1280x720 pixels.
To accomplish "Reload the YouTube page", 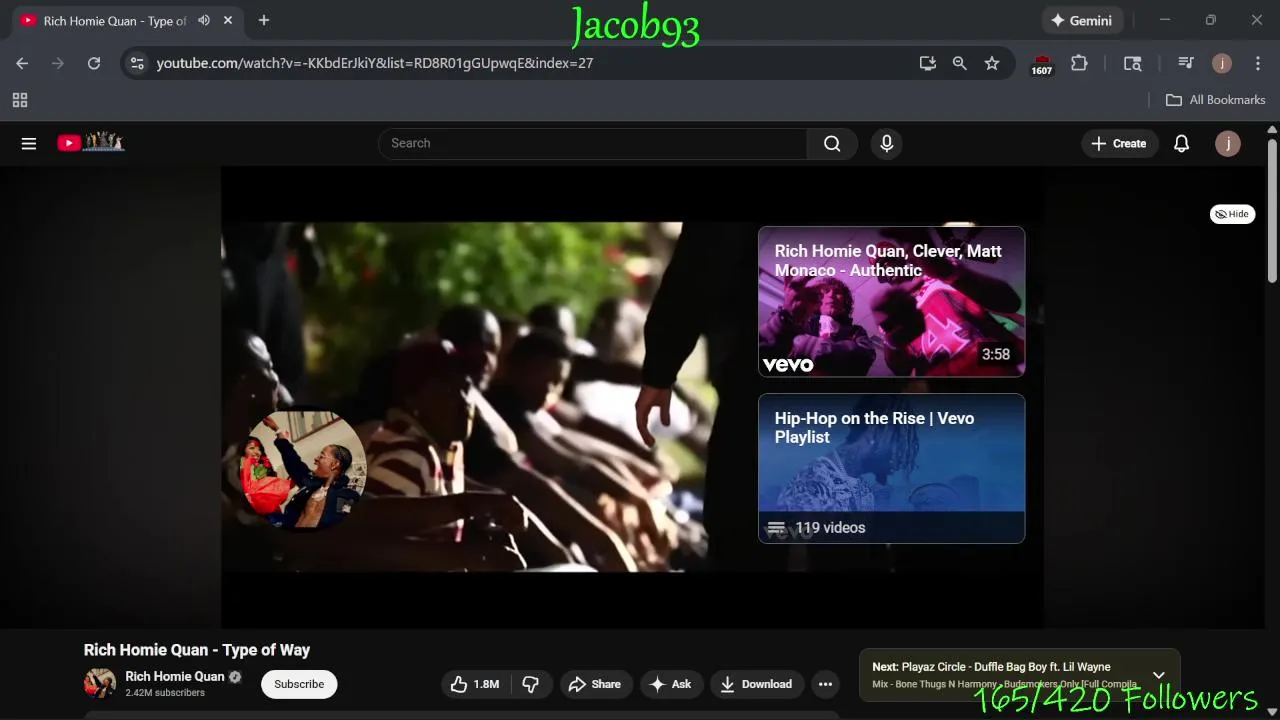I will pyautogui.click(x=94, y=63).
